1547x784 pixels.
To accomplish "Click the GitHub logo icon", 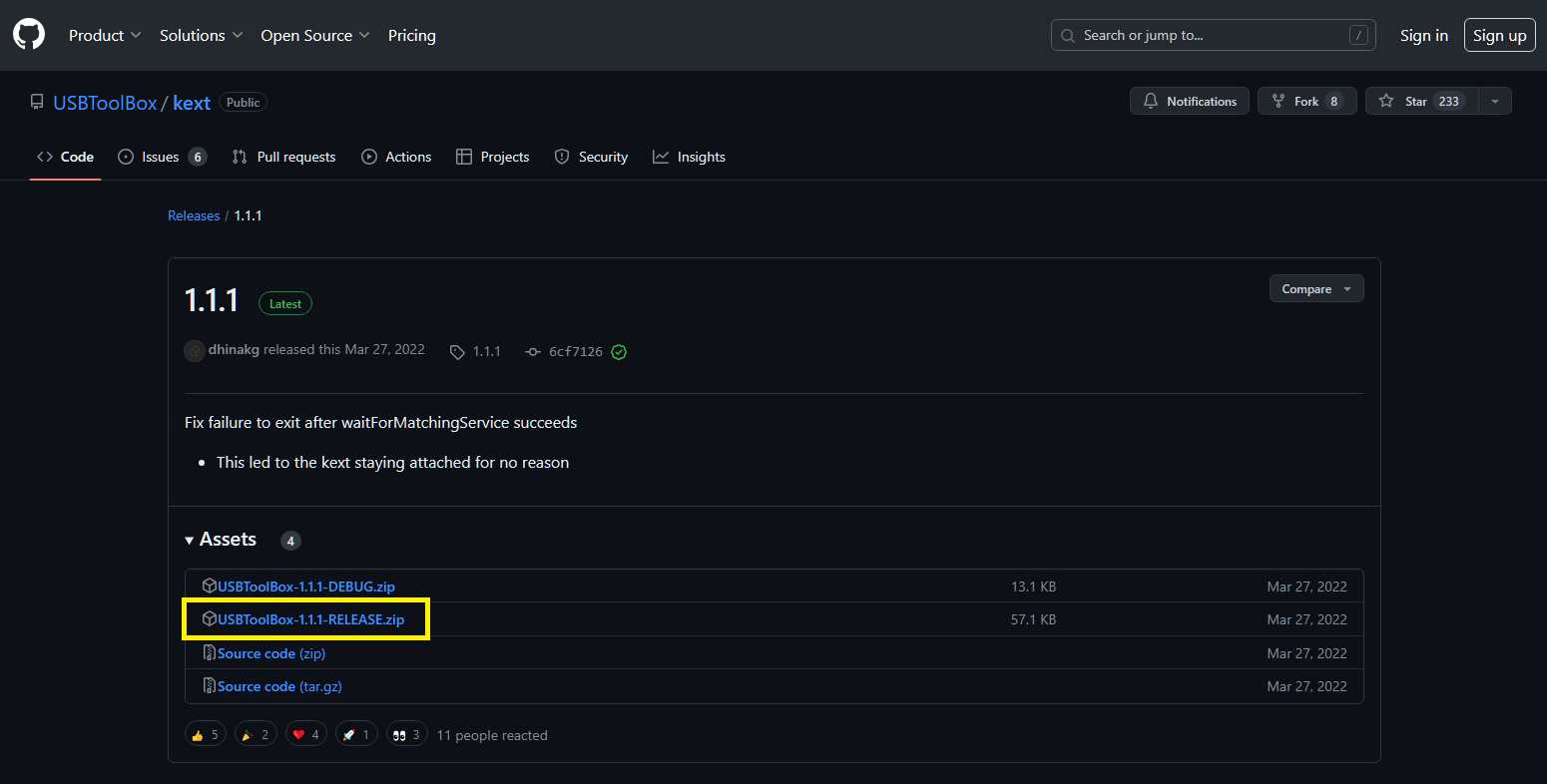I will (x=29, y=35).
